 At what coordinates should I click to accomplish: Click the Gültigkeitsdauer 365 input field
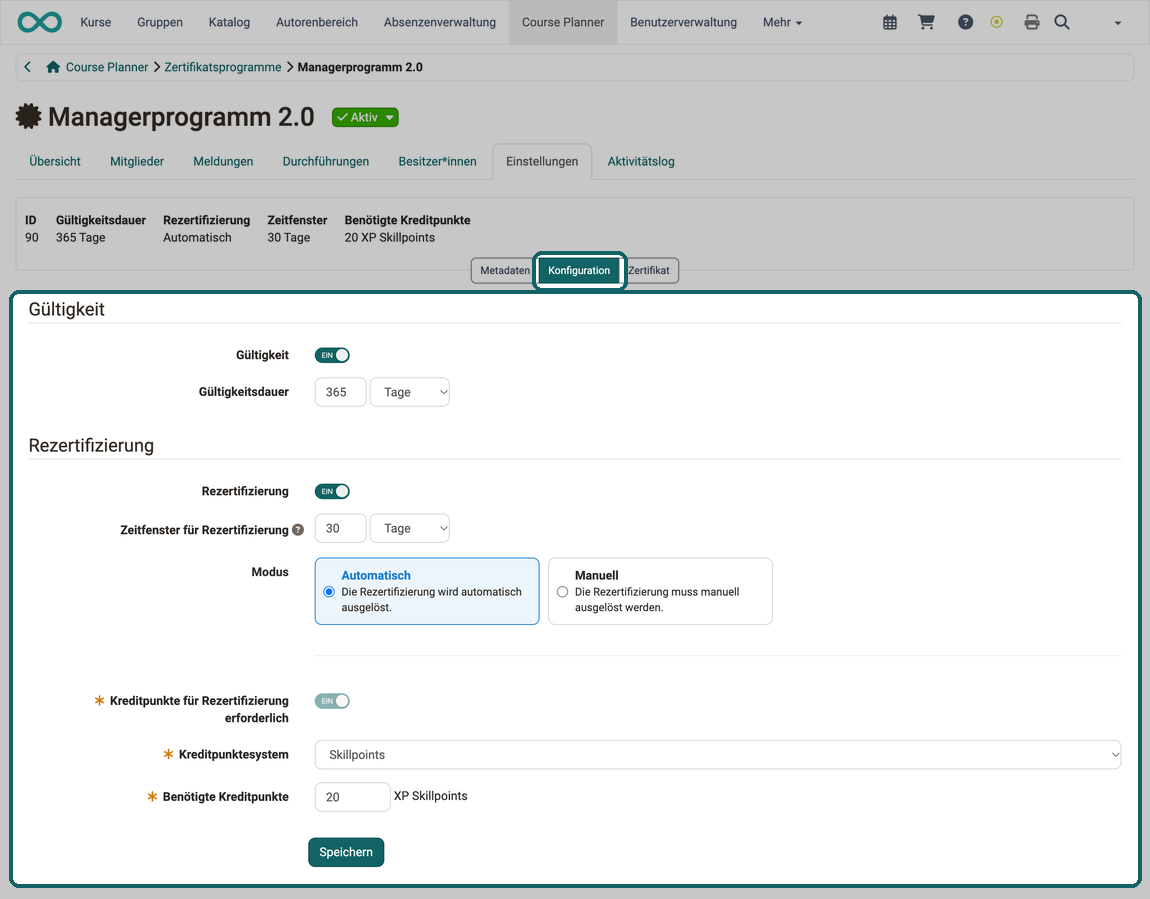click(340, 392)
